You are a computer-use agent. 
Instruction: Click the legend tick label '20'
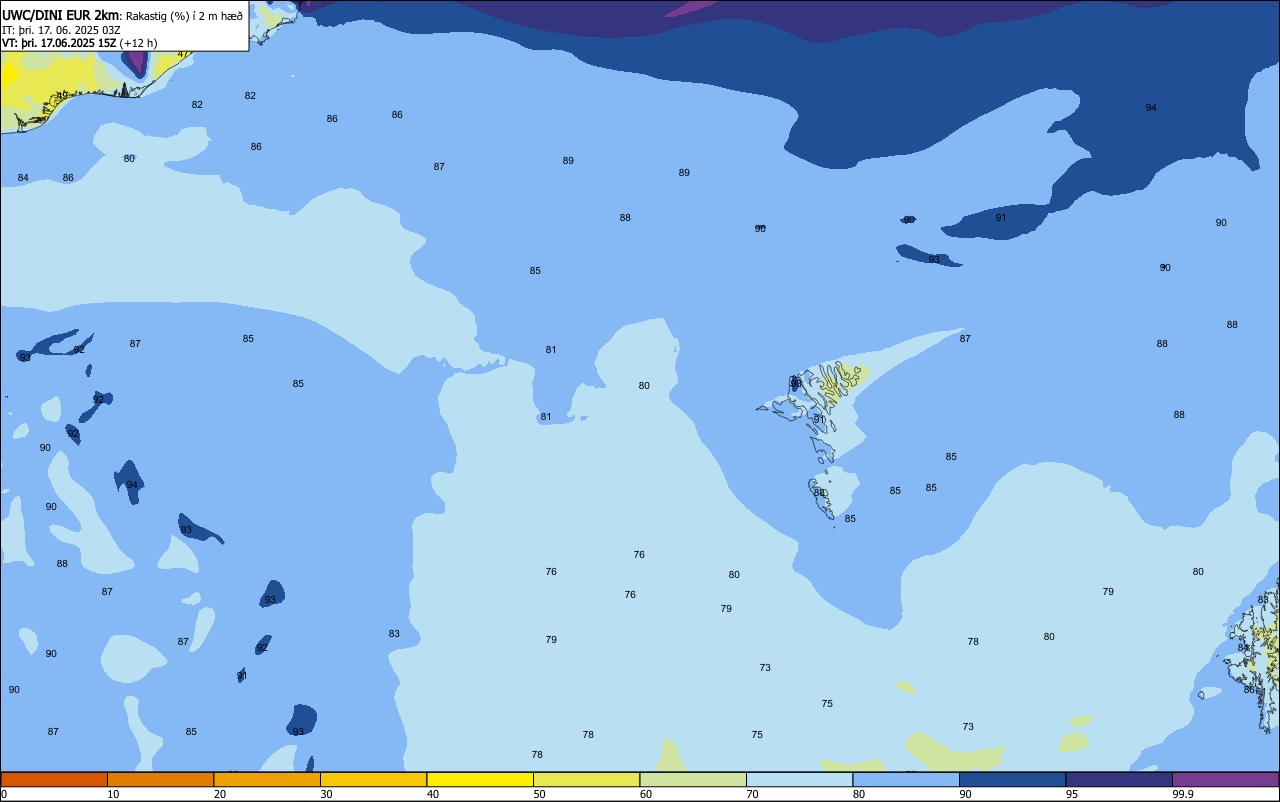(x=220, y=794)
